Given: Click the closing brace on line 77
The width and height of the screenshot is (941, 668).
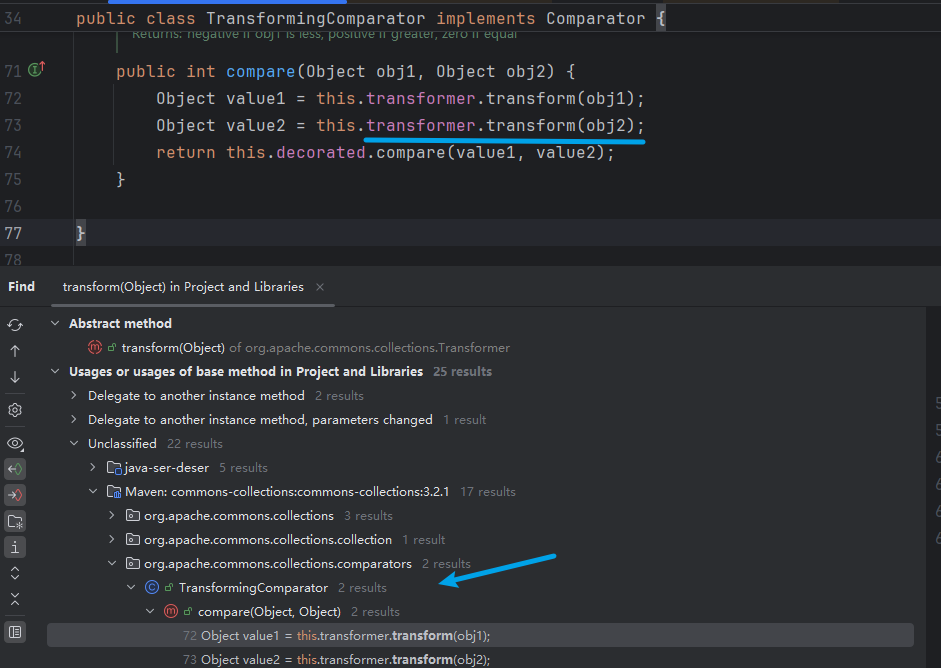Looking at the screenshot, I should (80, 233).
